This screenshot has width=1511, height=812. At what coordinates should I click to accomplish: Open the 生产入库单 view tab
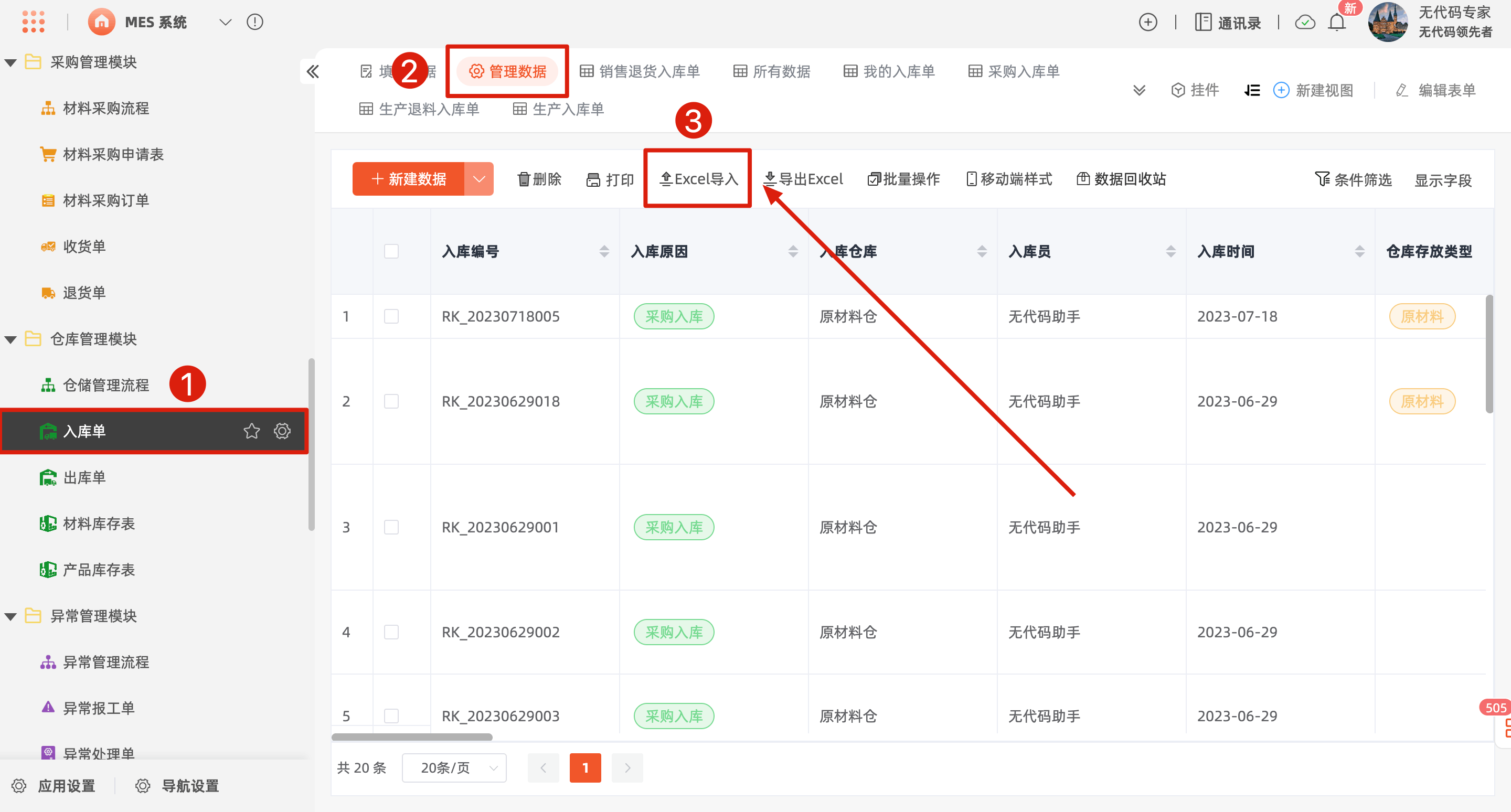tap(558, 109)
